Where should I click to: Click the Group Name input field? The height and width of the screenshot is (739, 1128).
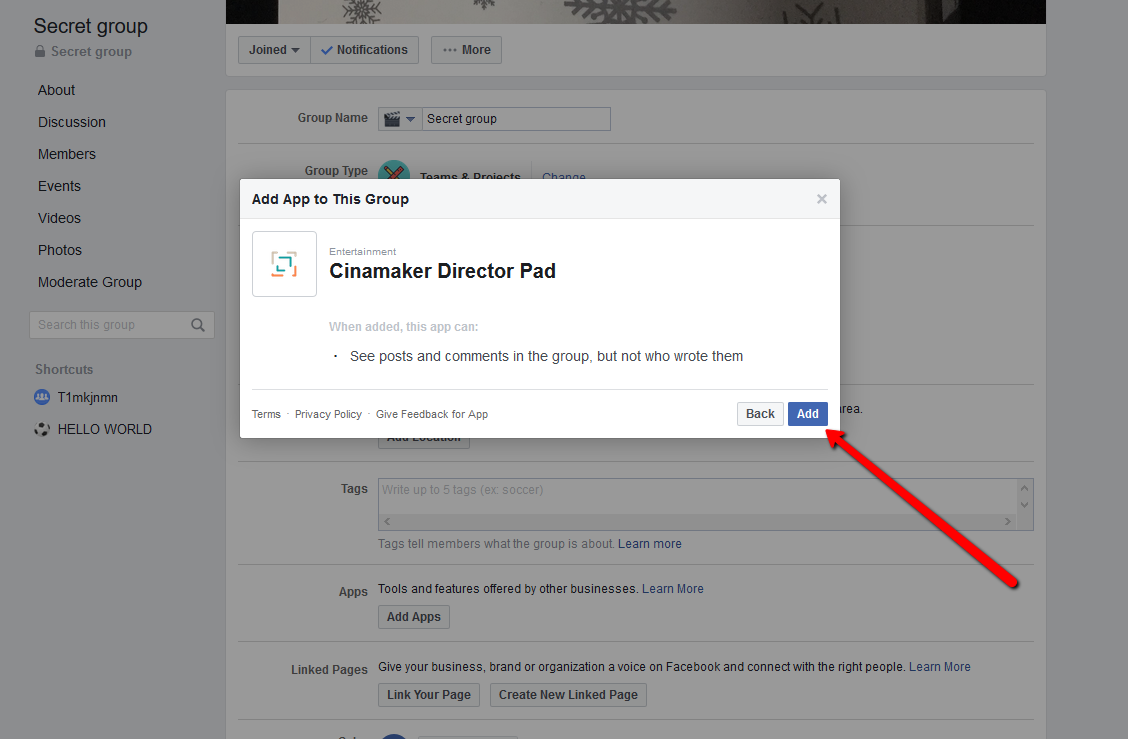516,119
